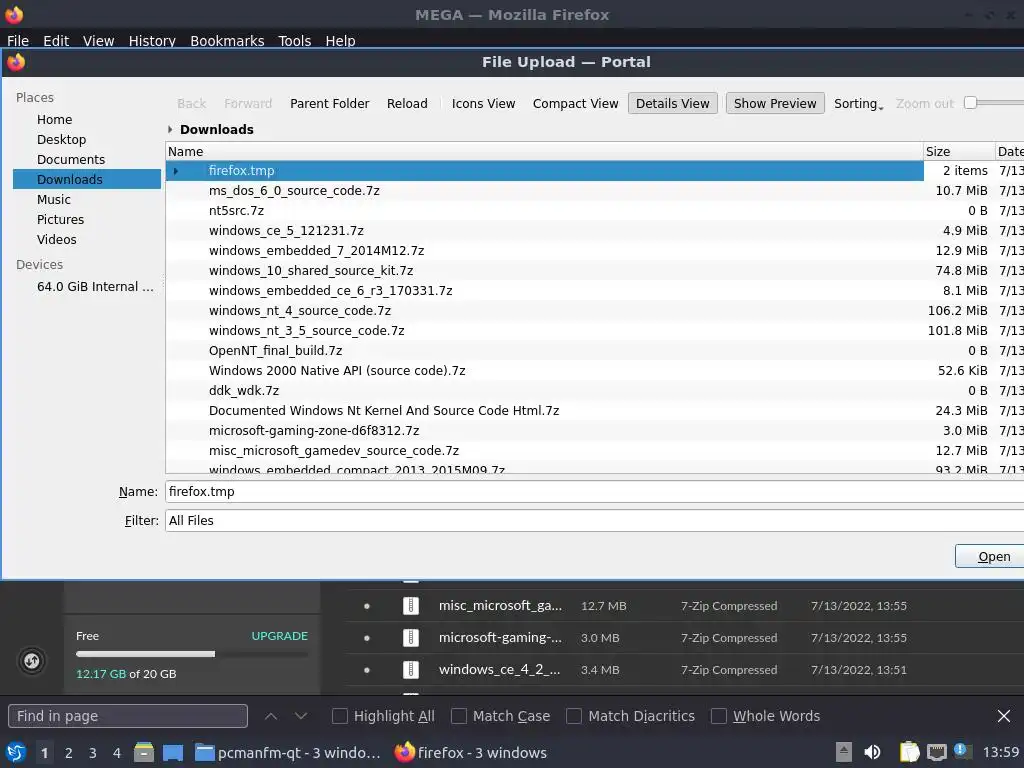Enable Whole Words checkbox
Image resolution: width=1024 pixels, height=768 pixels.
point(718,716)
